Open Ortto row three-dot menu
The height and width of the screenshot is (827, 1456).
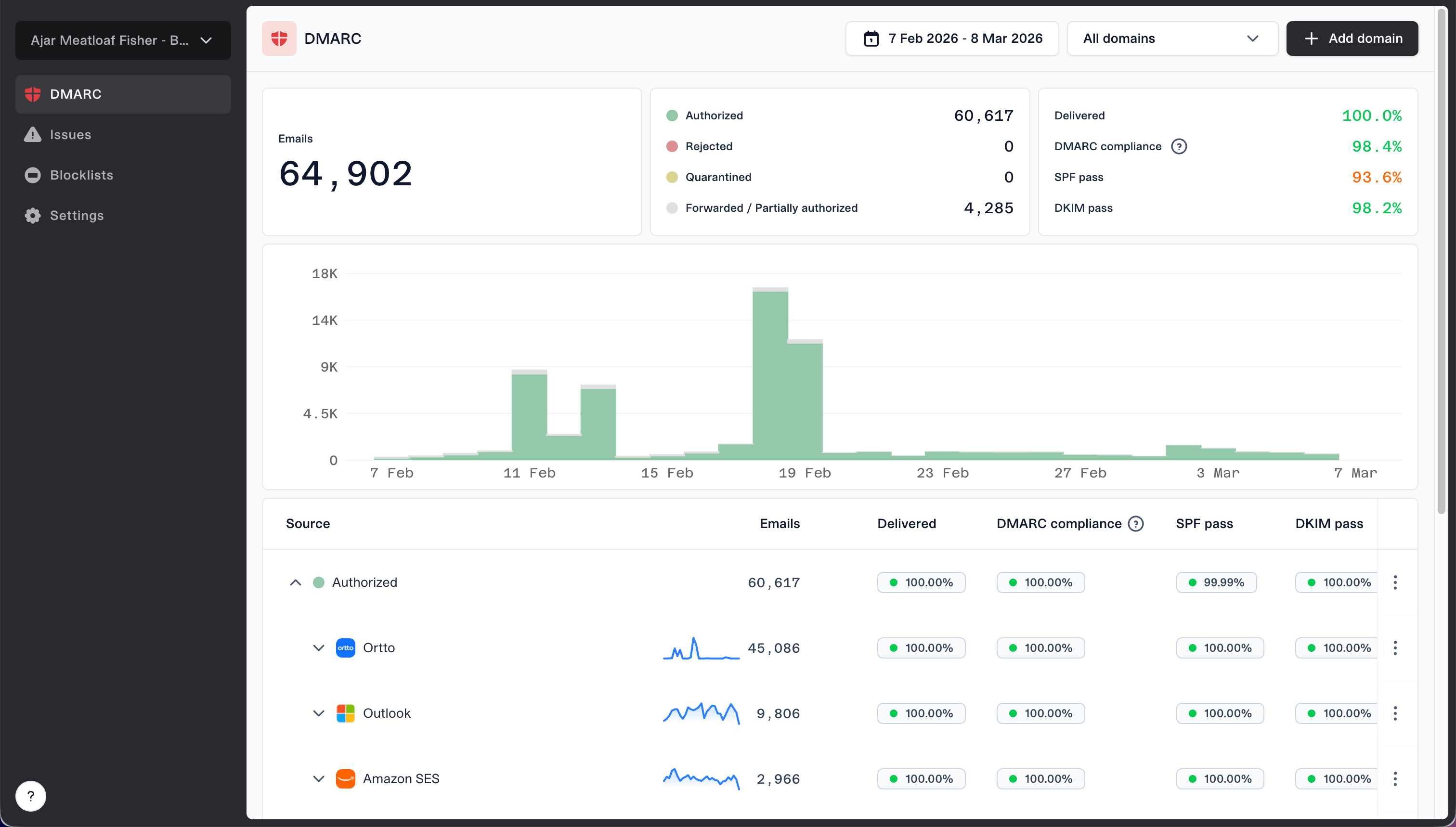pyautogui.click(x=1395, y=648)
